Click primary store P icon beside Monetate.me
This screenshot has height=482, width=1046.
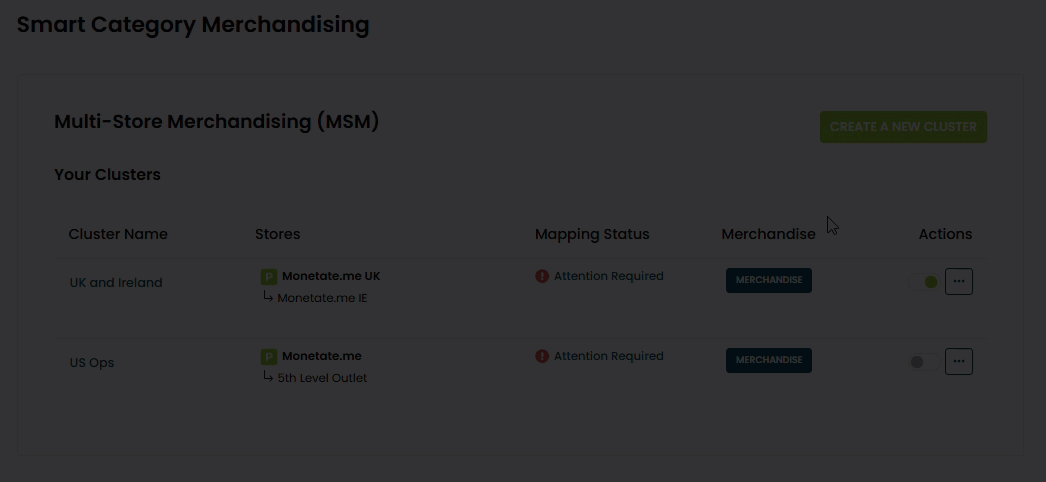pos(269,357)
